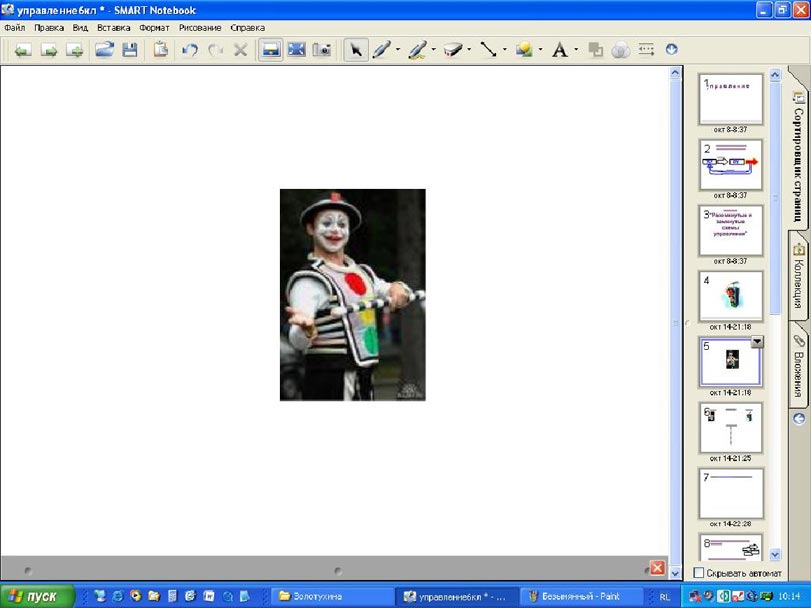
Task: Open the Вставка menu
Action: click(114, 28)
